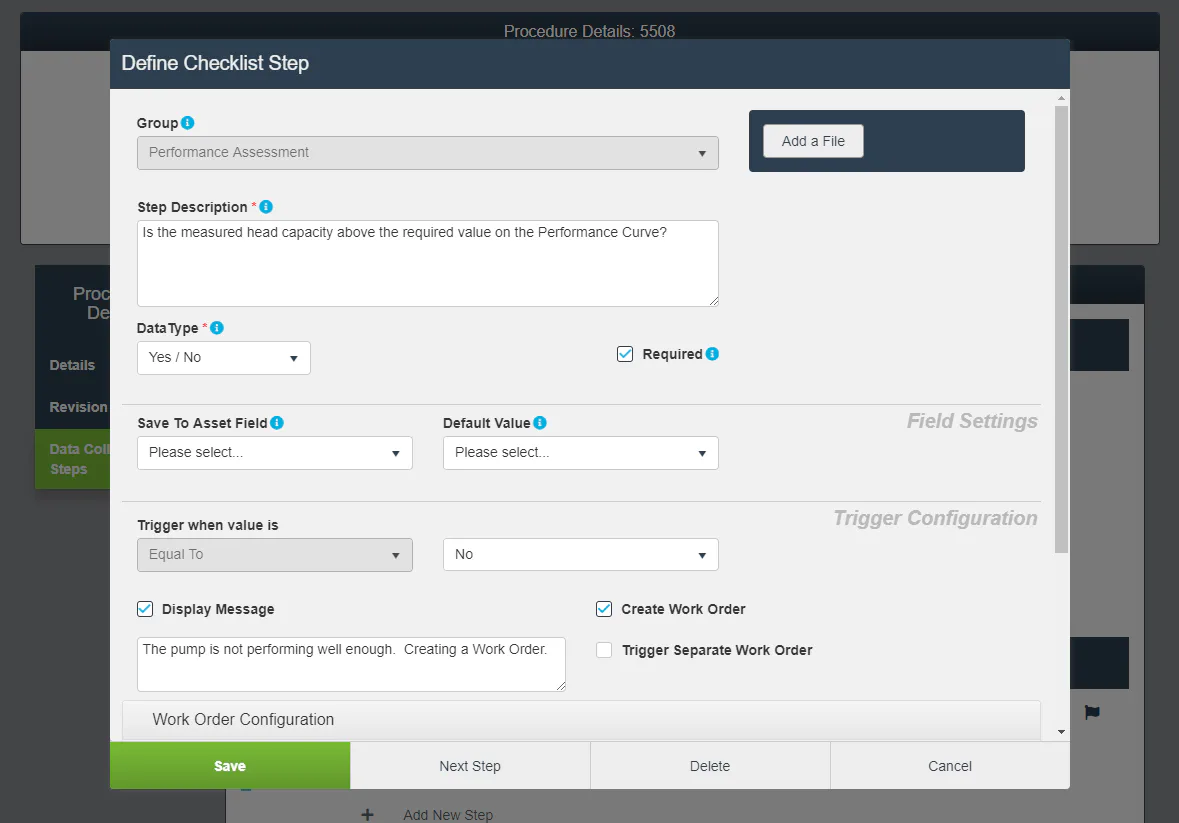The height and width of the screenshot is (823, 1179).
Task: Click the dialog's vertical scrollbar thumb
Action: [1061, 329]
